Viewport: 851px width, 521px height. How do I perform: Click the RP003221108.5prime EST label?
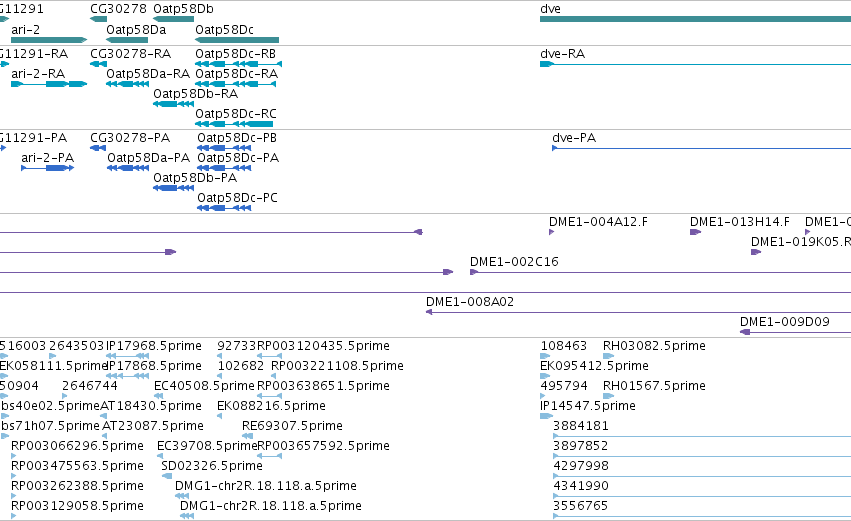point(337,366)
